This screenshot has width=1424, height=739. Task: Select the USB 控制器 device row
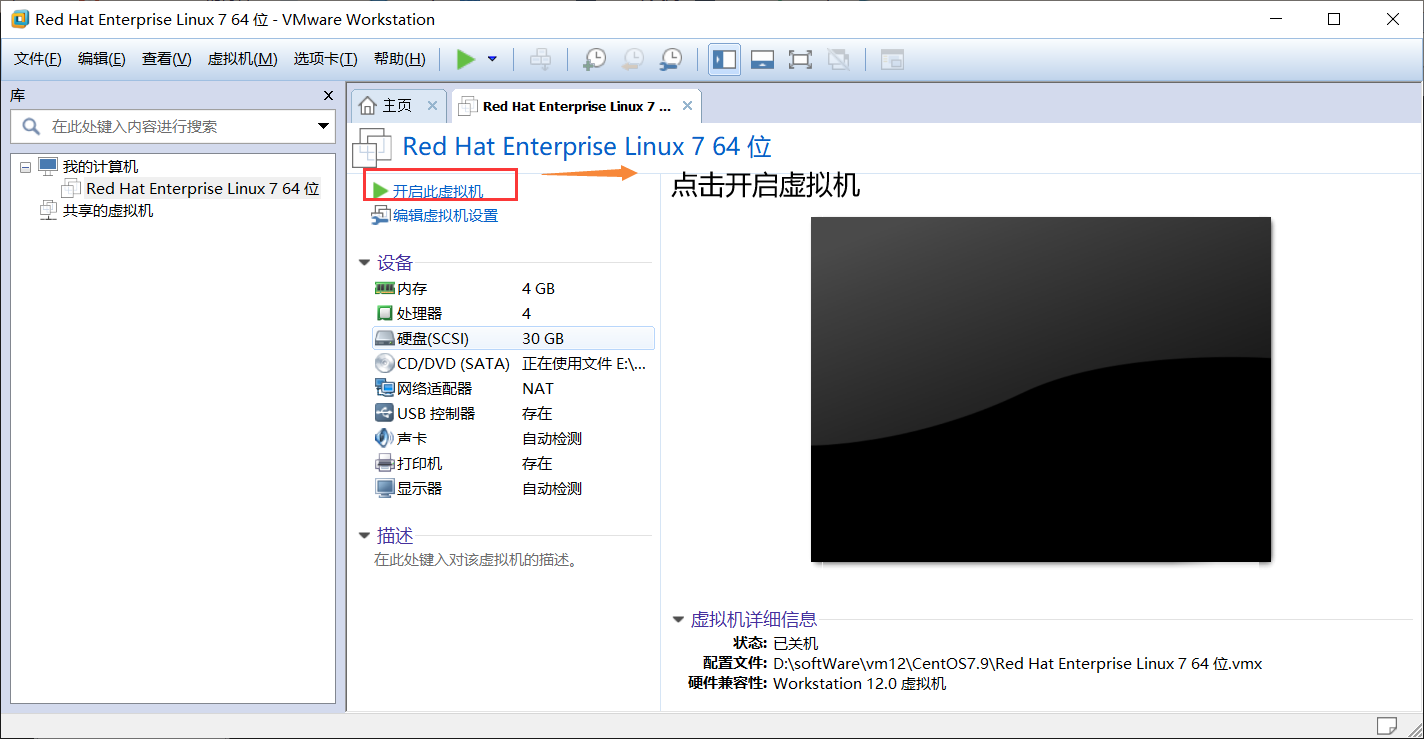(512, 413)
